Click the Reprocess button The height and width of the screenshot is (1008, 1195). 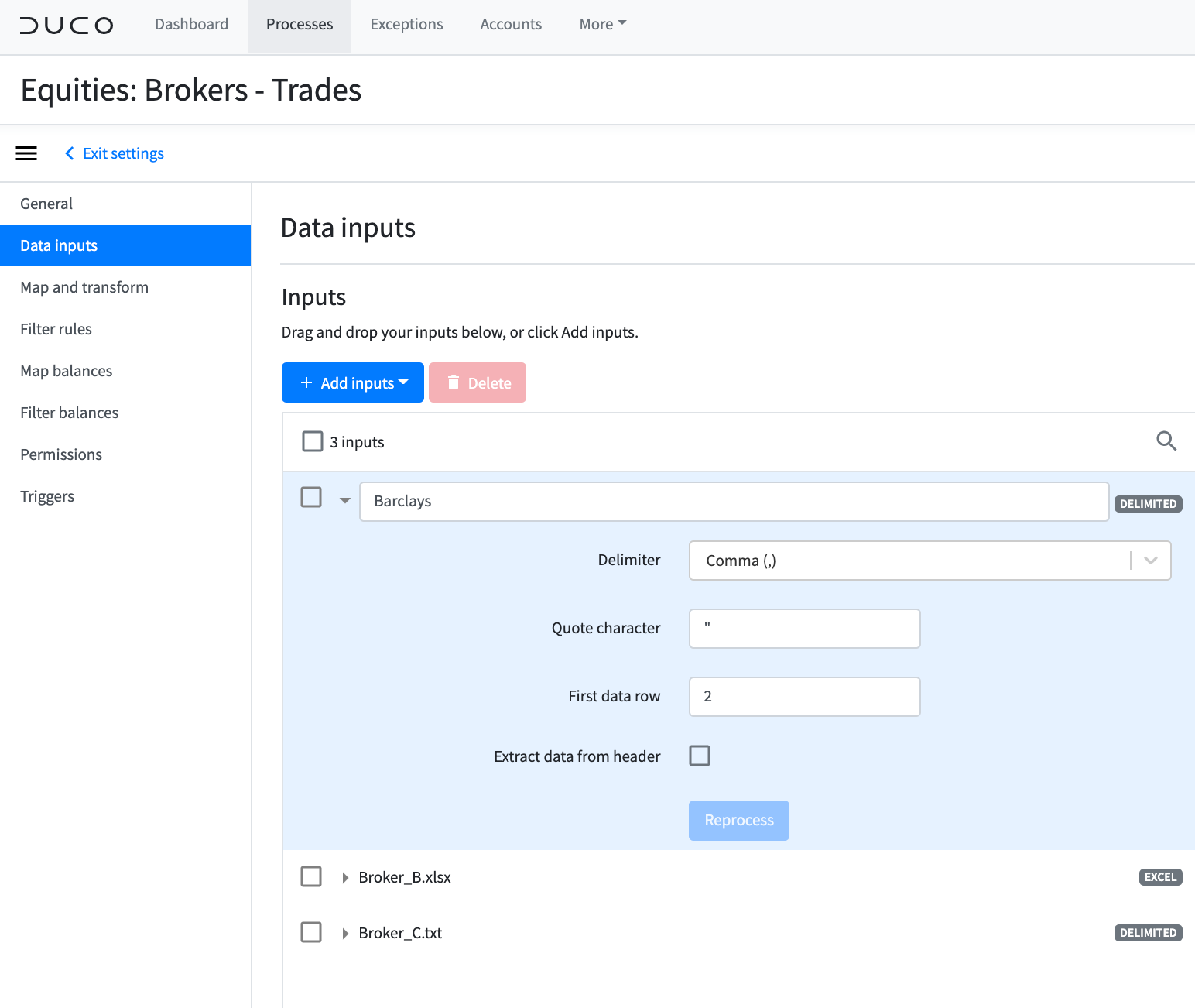pos(739,821)
